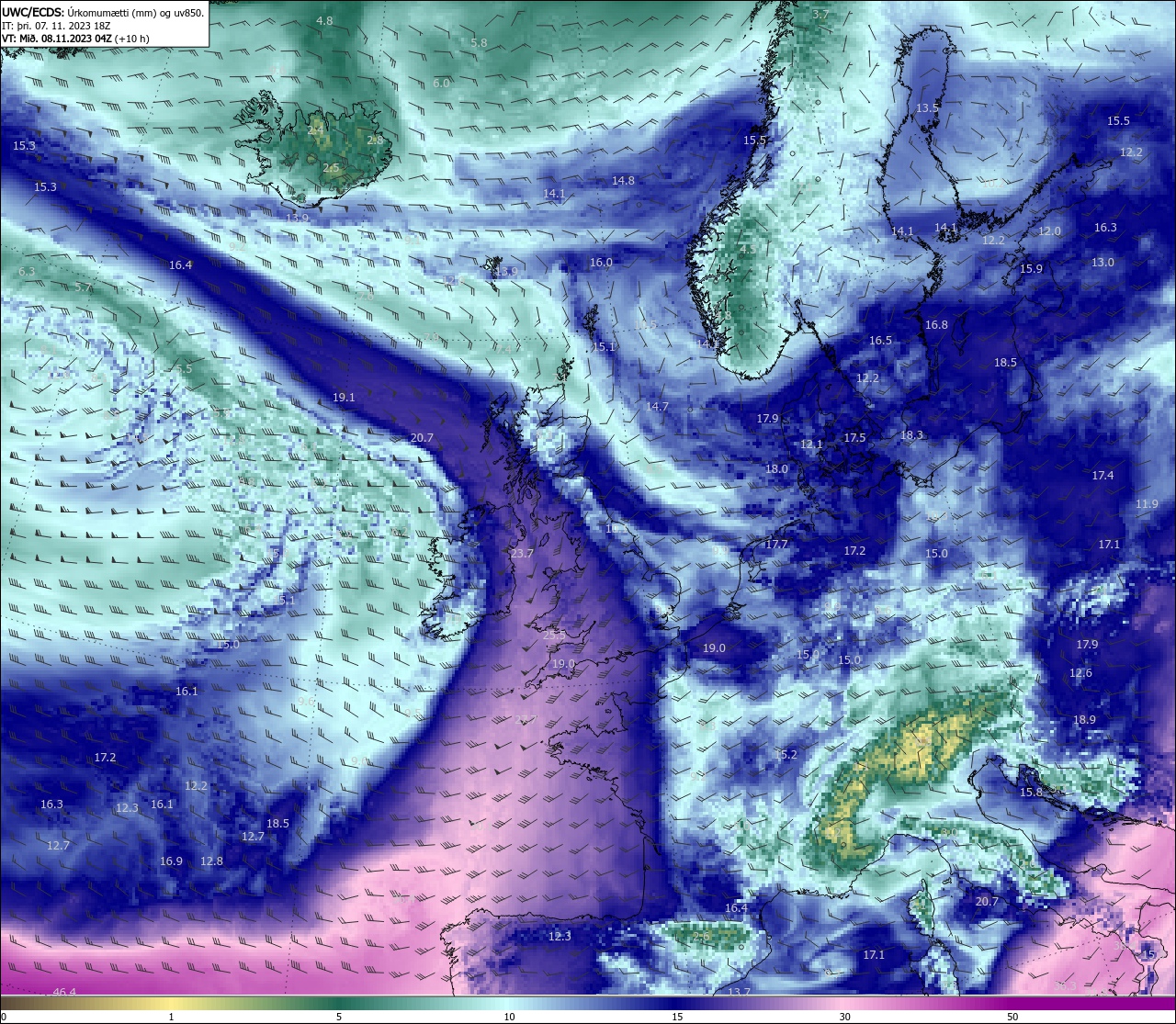Image resolution: width=1176 pixels, height=1024 pixels.
Task: Click the 25.5 value over southern England
Action: [x=555, y=634]
